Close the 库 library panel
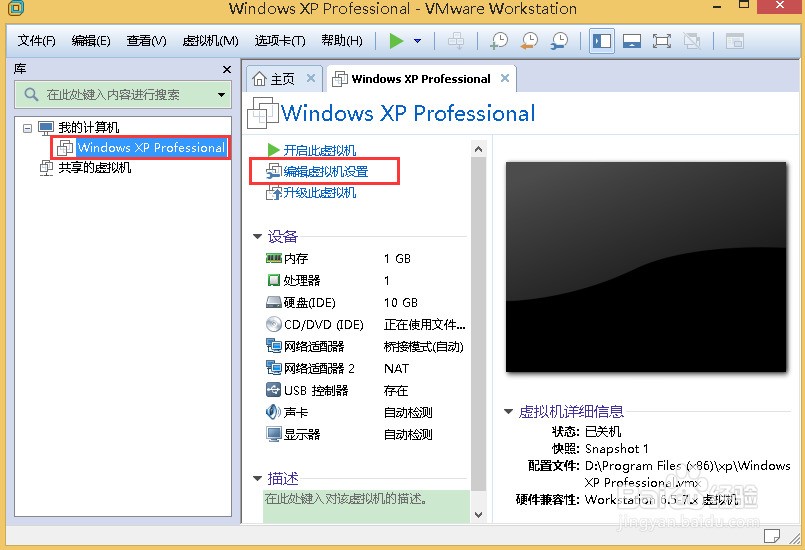805x550 pixels. (x=226, y=69)
